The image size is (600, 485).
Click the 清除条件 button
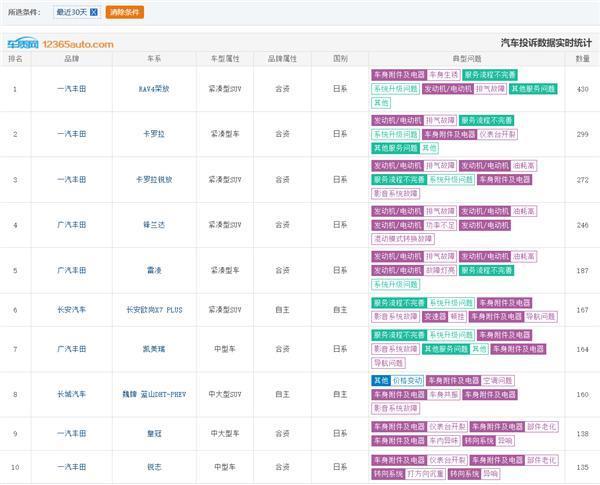[x=125, y=12]
